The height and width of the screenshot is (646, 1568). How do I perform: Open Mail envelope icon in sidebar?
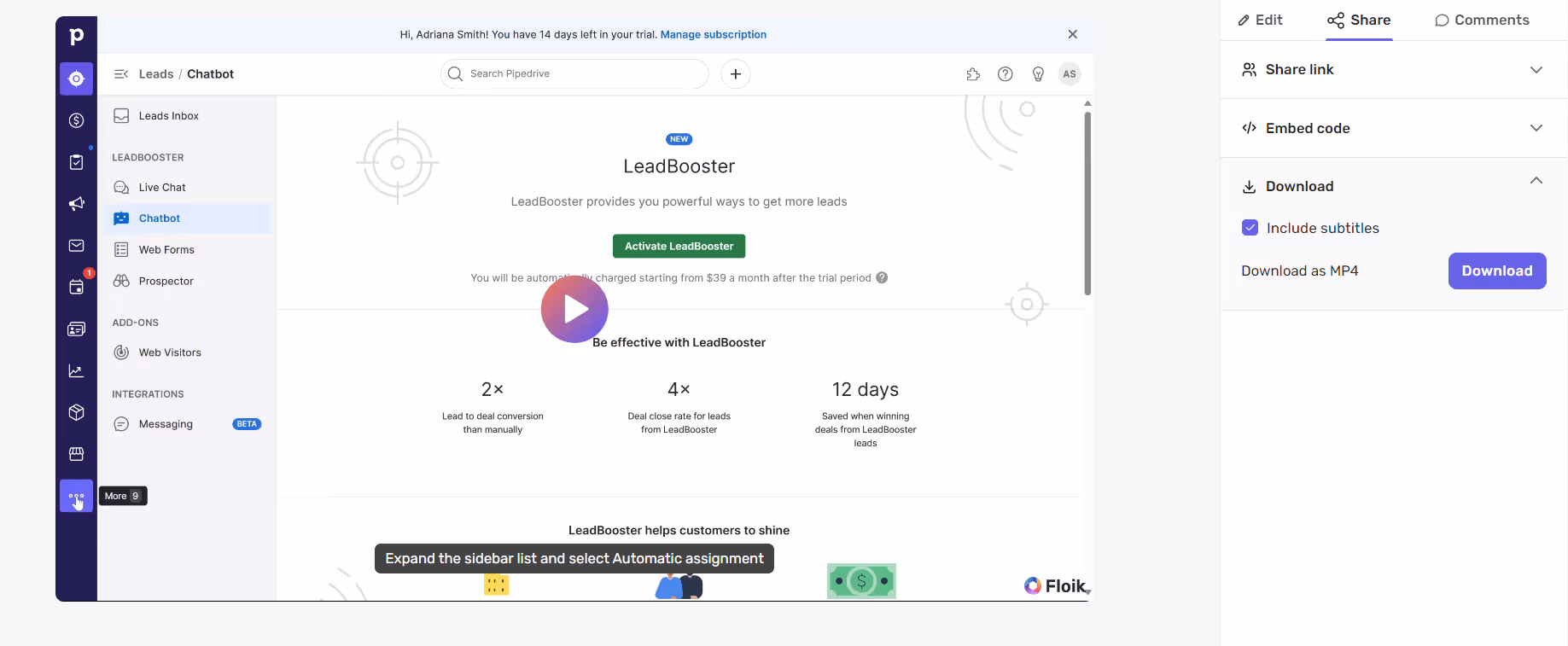[76, 246]
